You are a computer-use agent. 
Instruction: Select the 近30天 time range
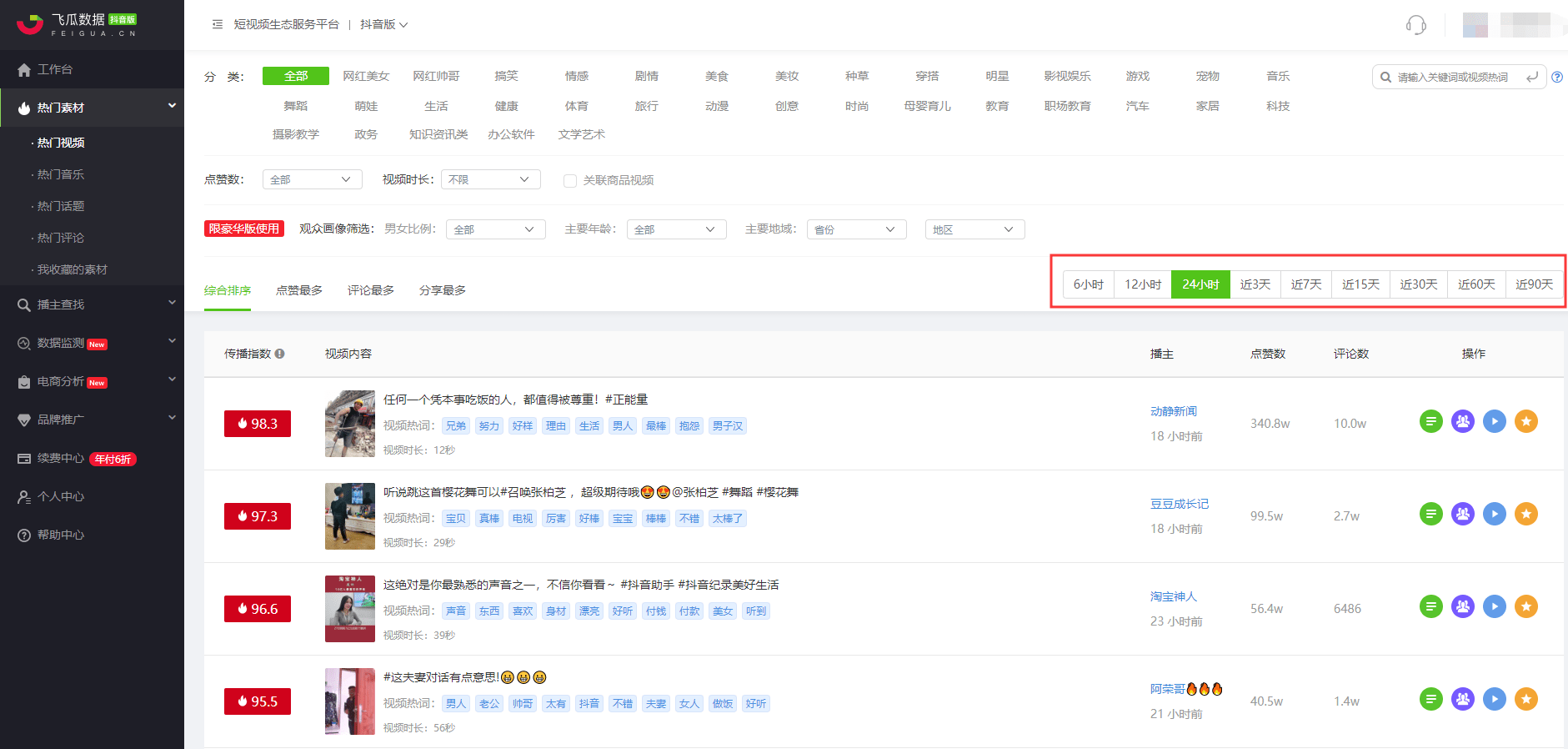coord(1419,284)
